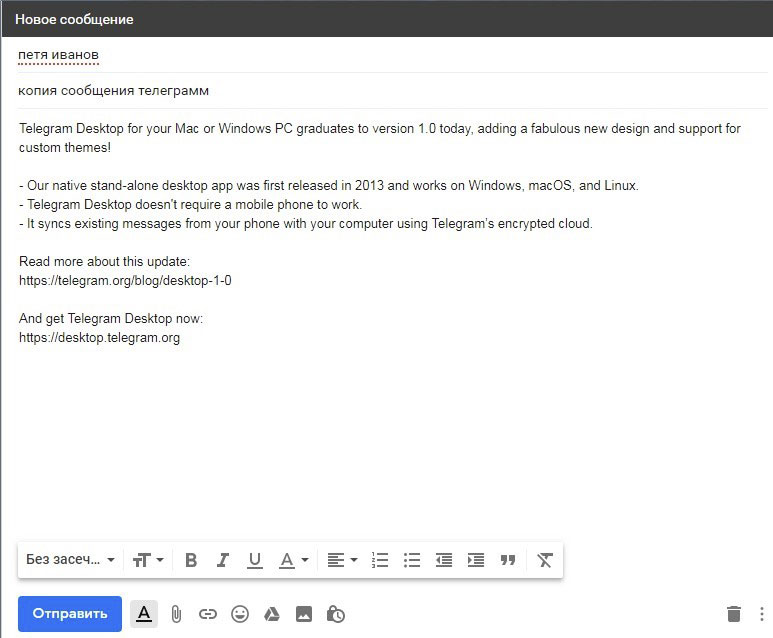Toggle bold formatting
This screenshot has width=773, height=638.
tap(191, 560)
